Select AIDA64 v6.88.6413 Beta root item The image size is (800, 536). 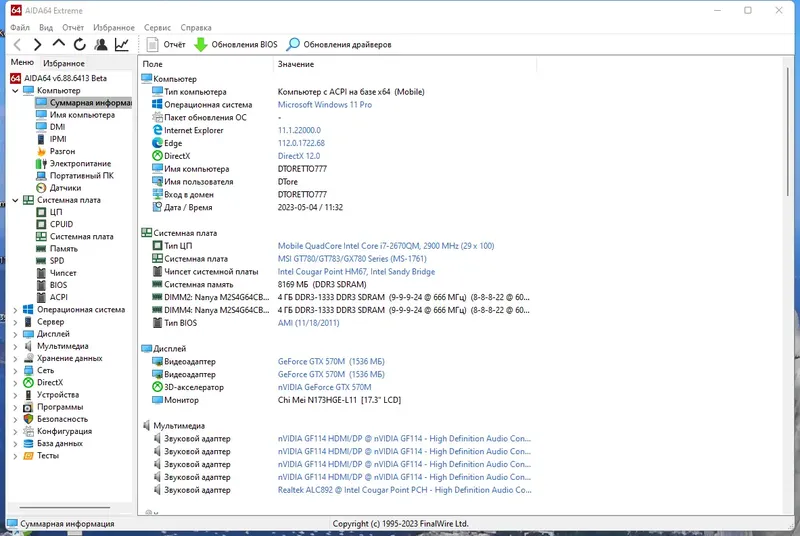click(x=59, y=78)
